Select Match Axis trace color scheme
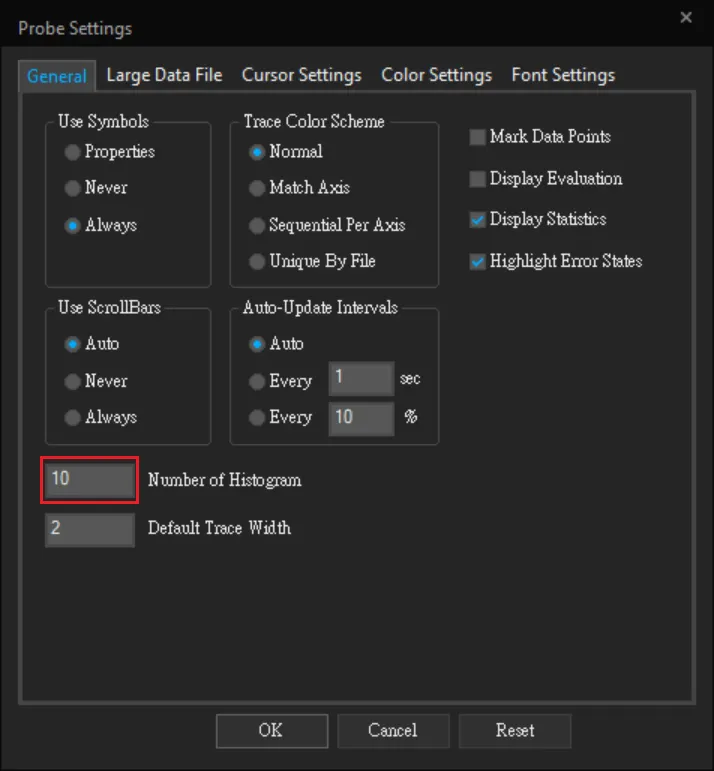 tap(257, 189)
